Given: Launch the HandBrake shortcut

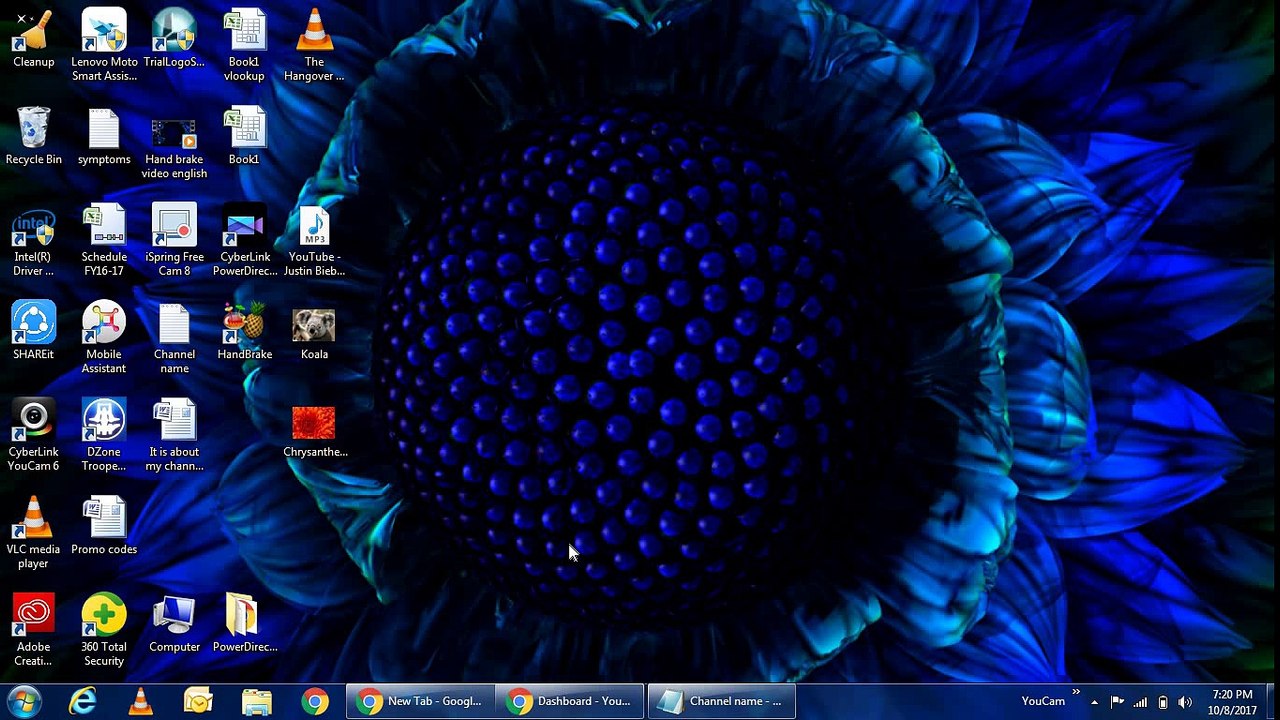Looking at the screenshot, I should point(244,332).
